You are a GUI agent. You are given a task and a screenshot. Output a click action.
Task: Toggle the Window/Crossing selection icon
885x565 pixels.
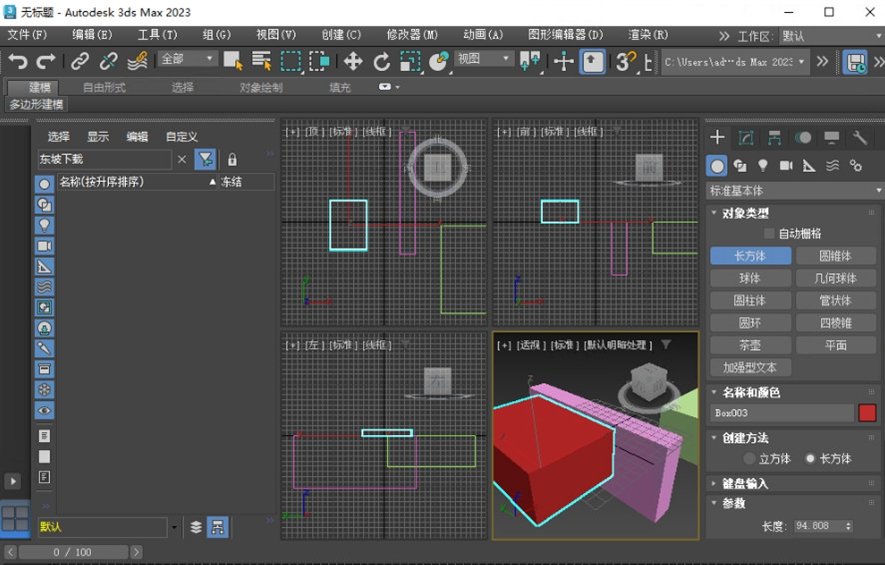coord(319,61)
